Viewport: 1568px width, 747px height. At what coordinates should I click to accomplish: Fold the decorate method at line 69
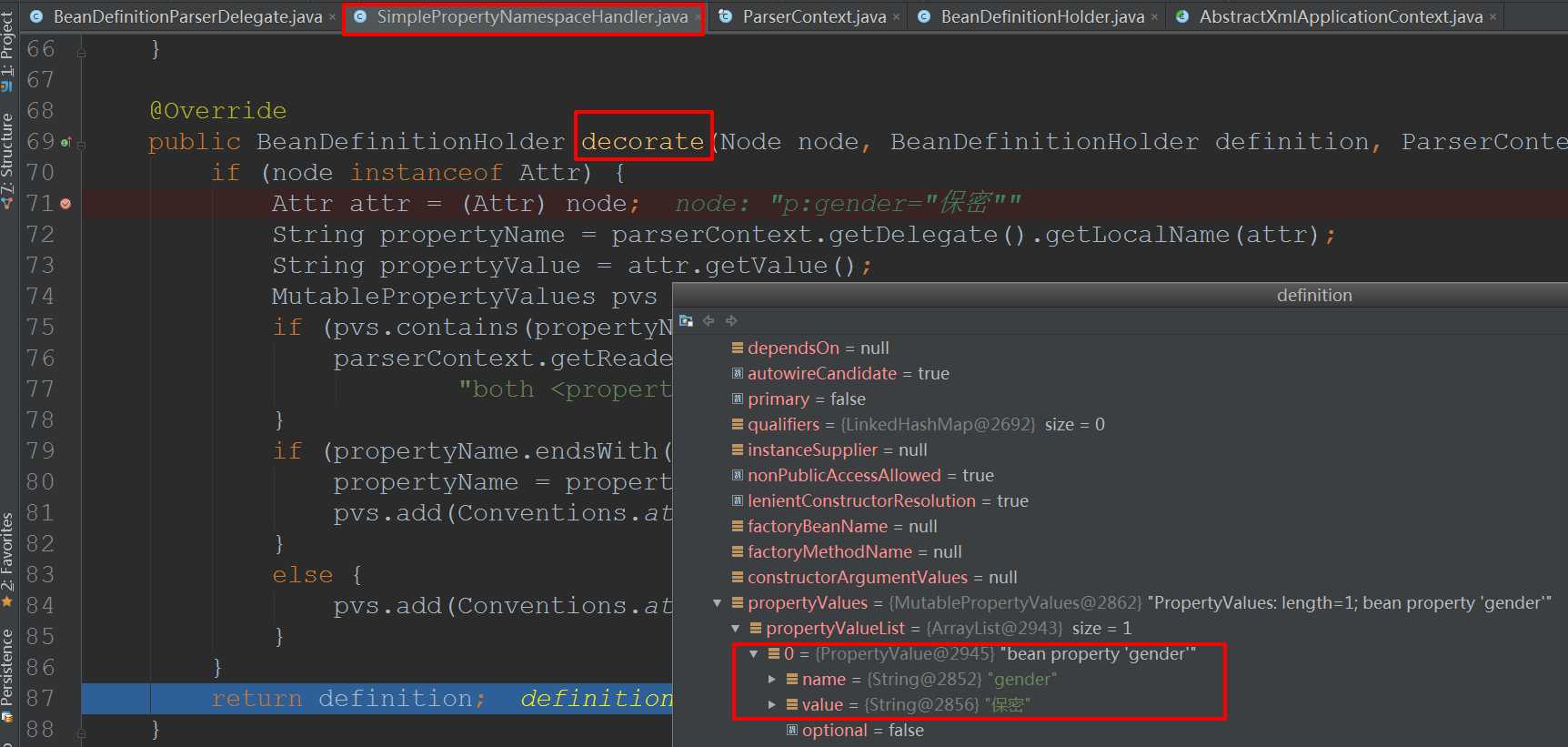click(x=82, y=144)
